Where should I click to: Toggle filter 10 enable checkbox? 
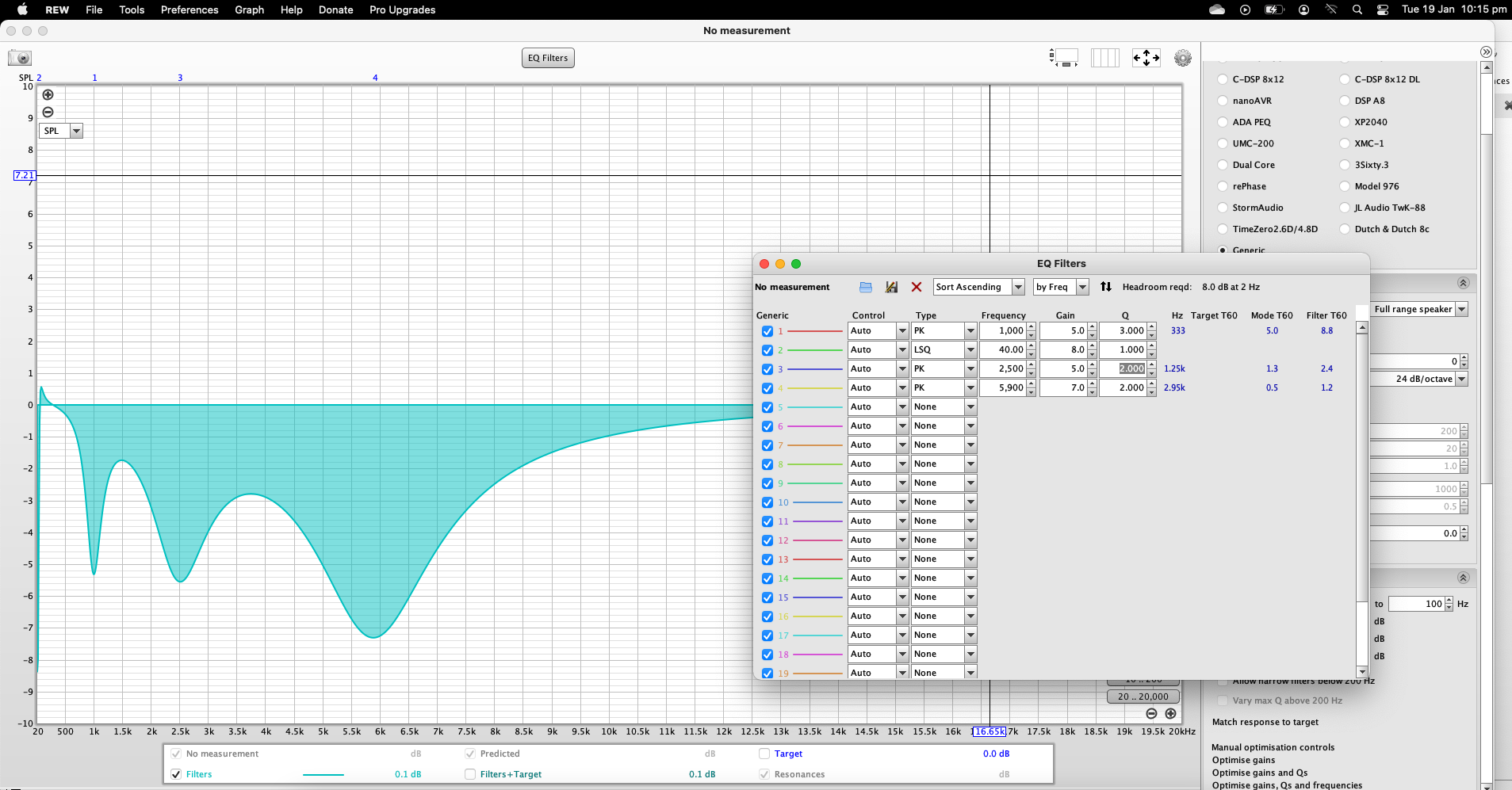[x=767, y=502]
